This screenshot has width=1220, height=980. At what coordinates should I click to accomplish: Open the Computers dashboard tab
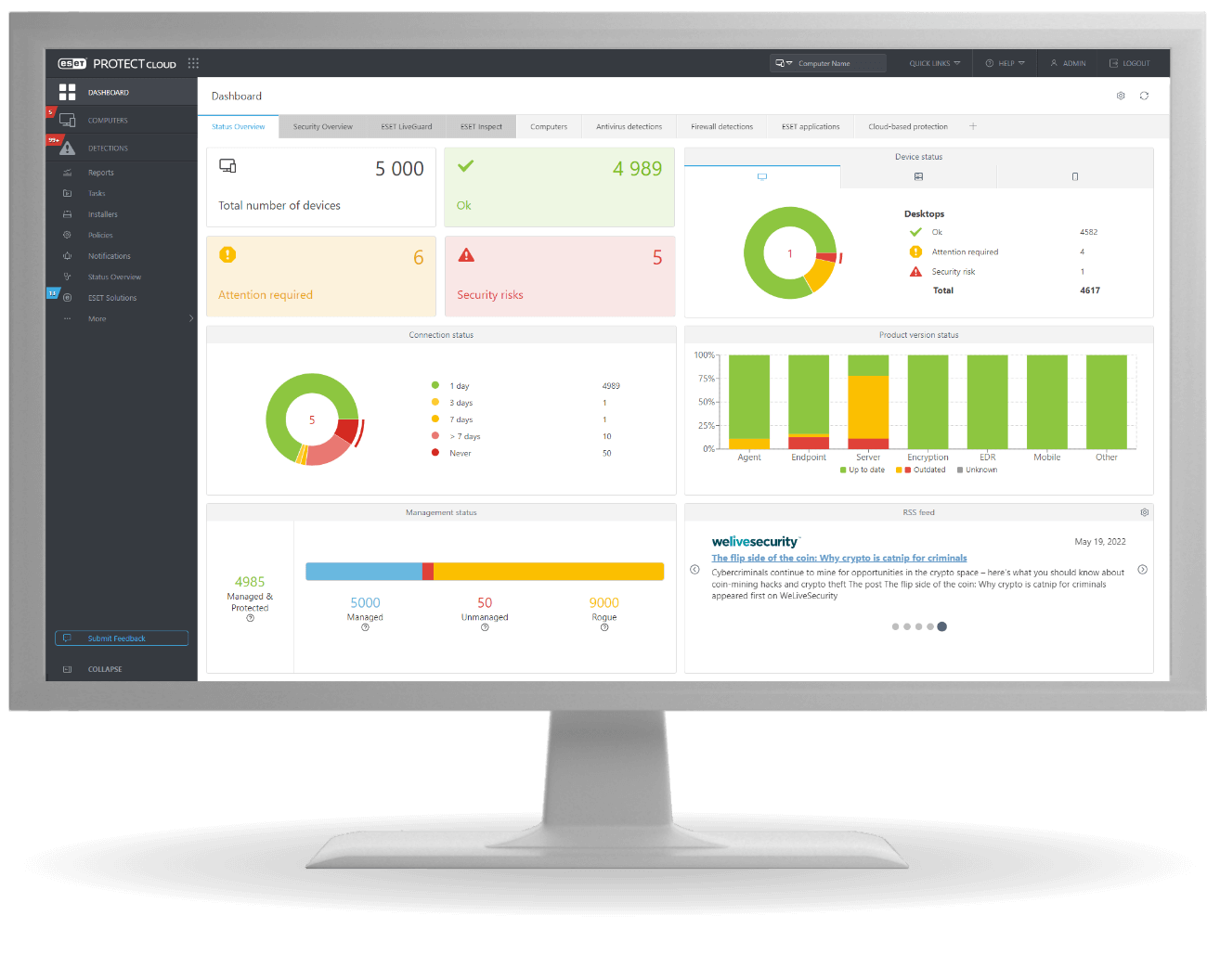click(549, 126)
